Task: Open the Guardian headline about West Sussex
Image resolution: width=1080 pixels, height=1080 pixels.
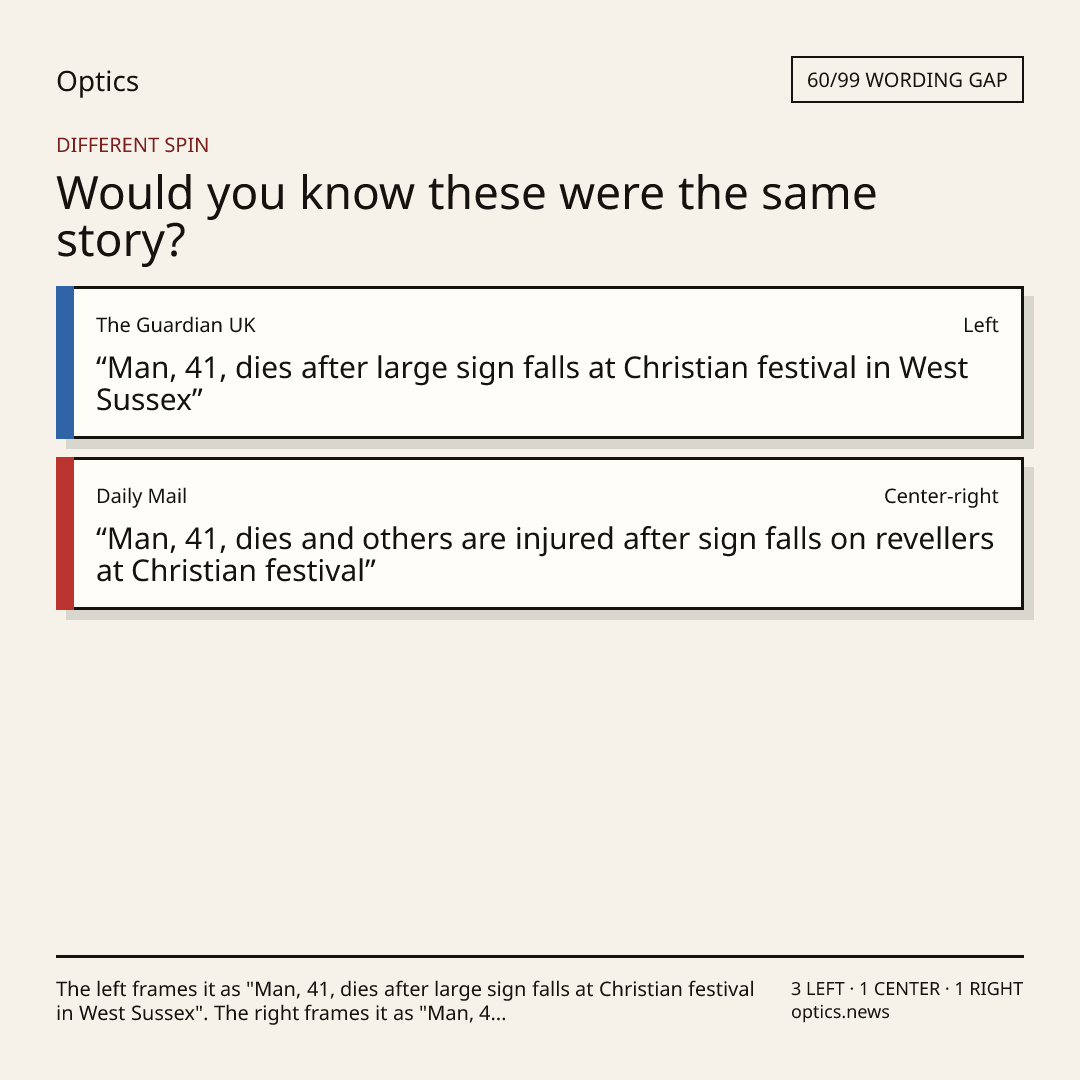Action: point(532,384)
